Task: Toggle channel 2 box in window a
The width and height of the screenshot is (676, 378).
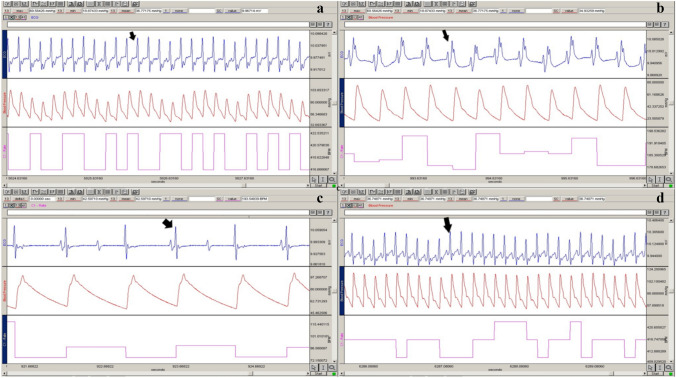Action: coord(12,17)
